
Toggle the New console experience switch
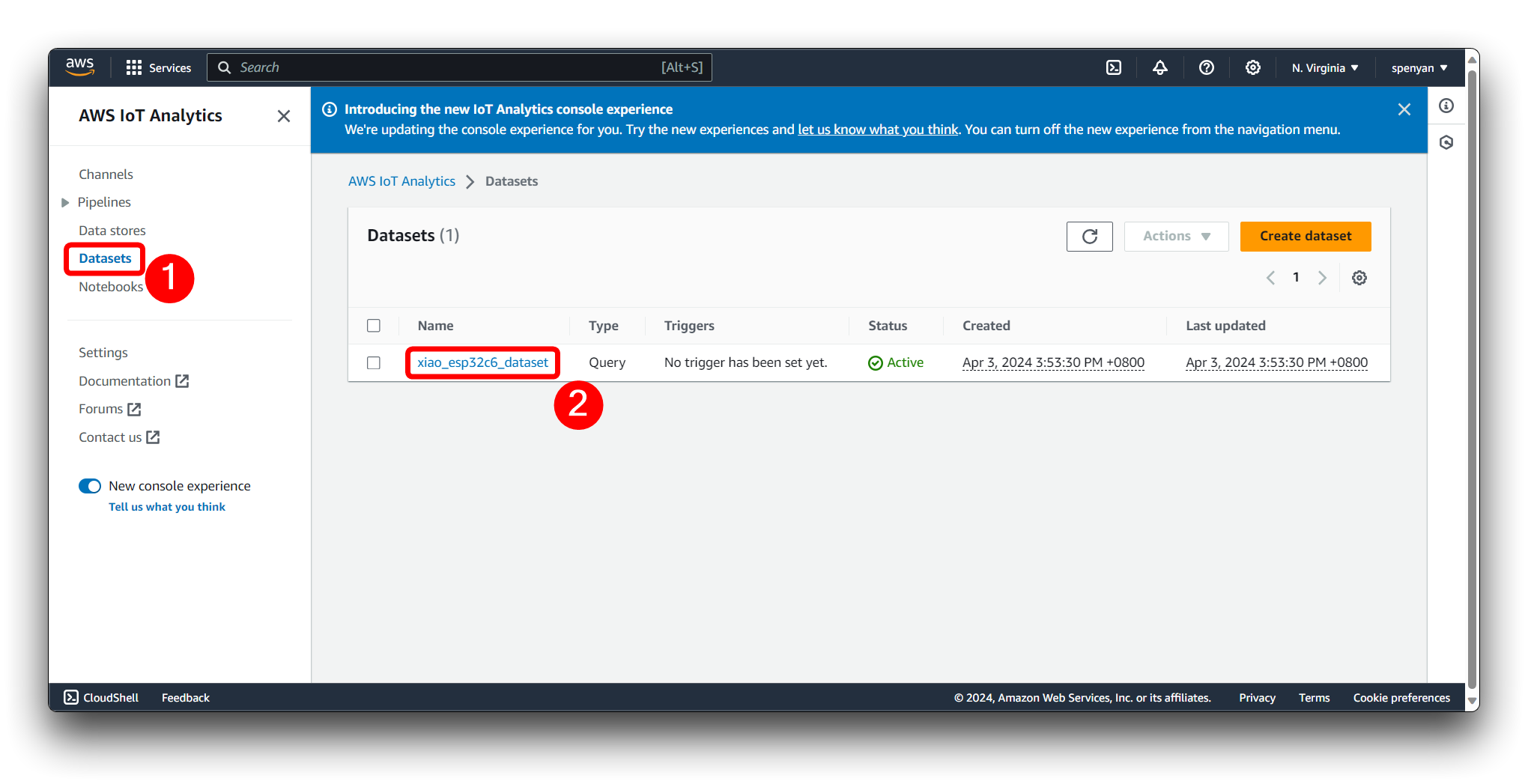(90, 486)
